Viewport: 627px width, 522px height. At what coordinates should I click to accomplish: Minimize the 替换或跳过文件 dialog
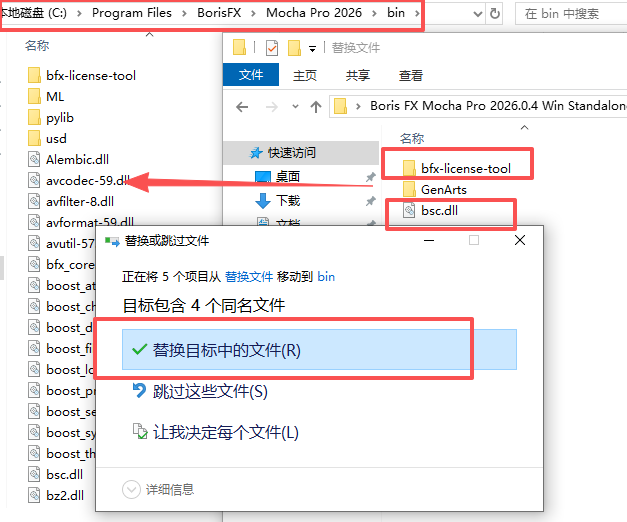(x=429, y=240)
